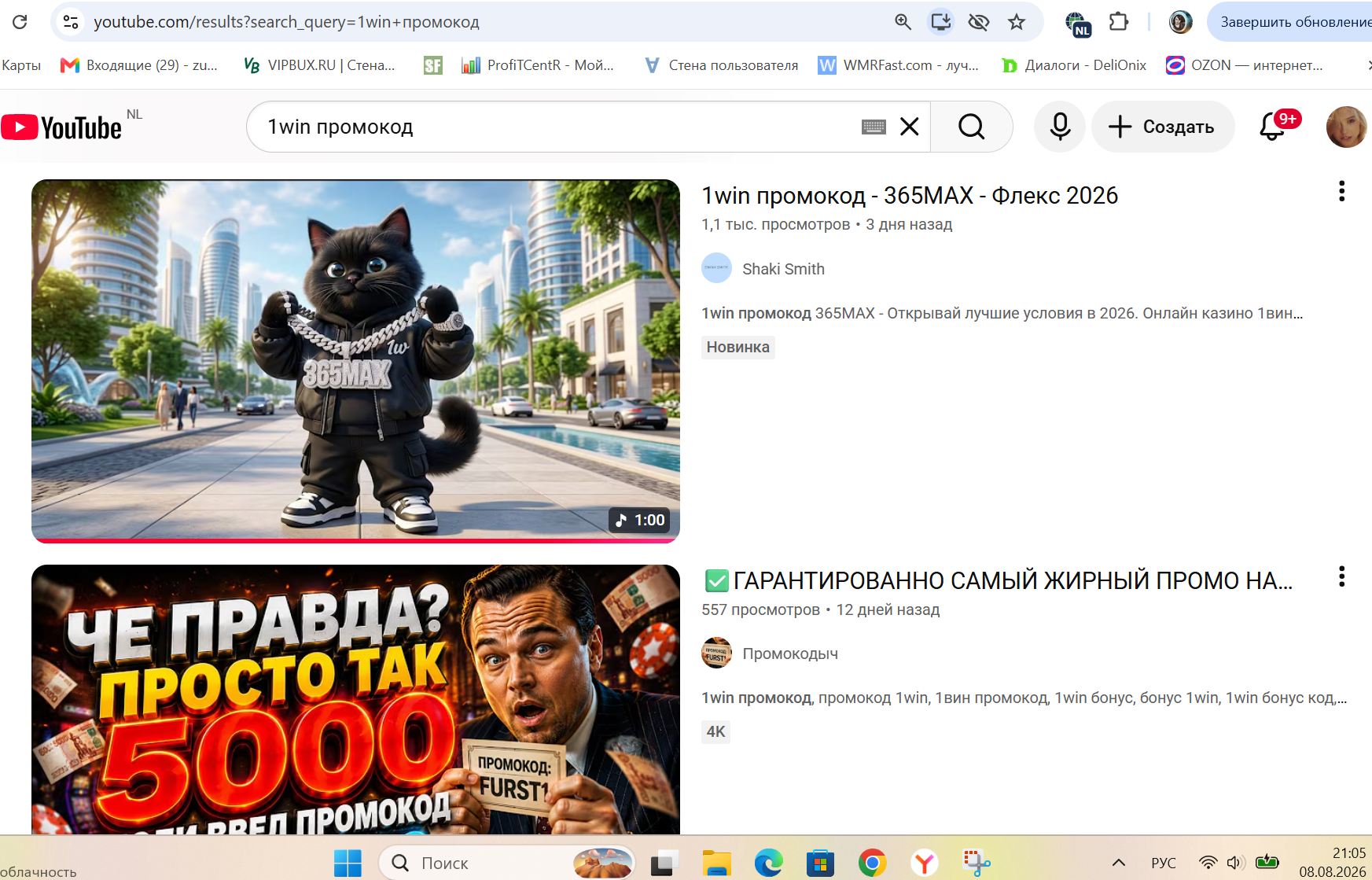
Task: Click the Создать button
Action: (x=1163, y=127)
